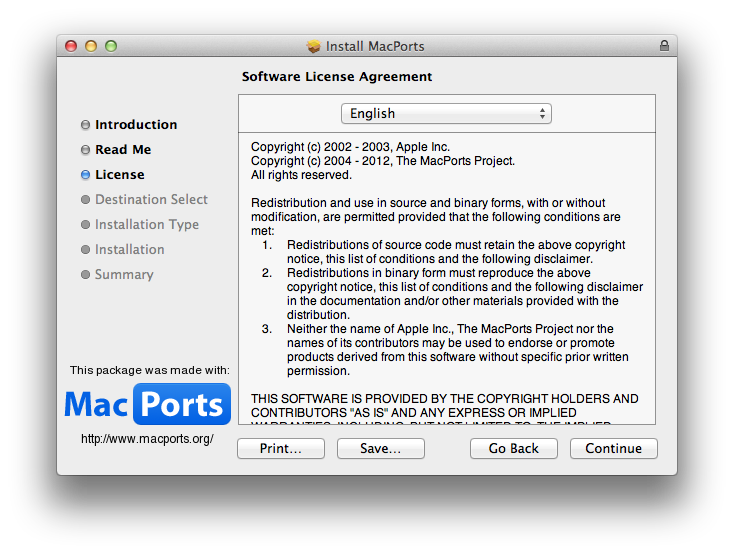The image size is (734, 554).
Task: Click the MacPorts Project copyright line
Action: coord(383,161)
